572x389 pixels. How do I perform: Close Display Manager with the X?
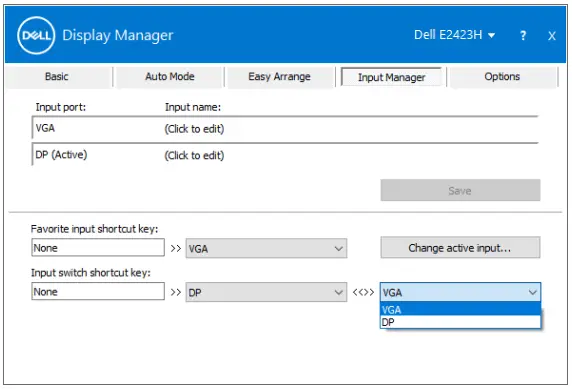tap(552, 36)
